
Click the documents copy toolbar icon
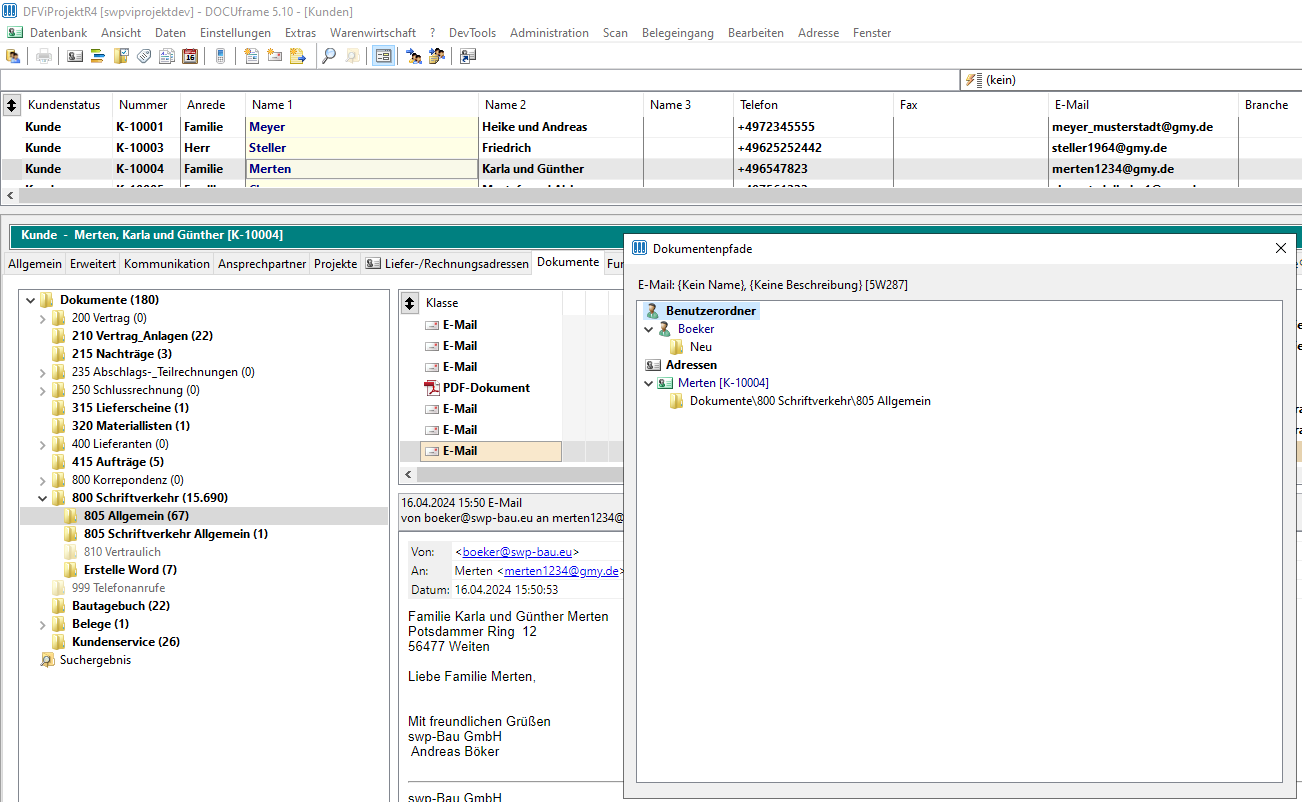pyautogui.click(x=167, y=56)
